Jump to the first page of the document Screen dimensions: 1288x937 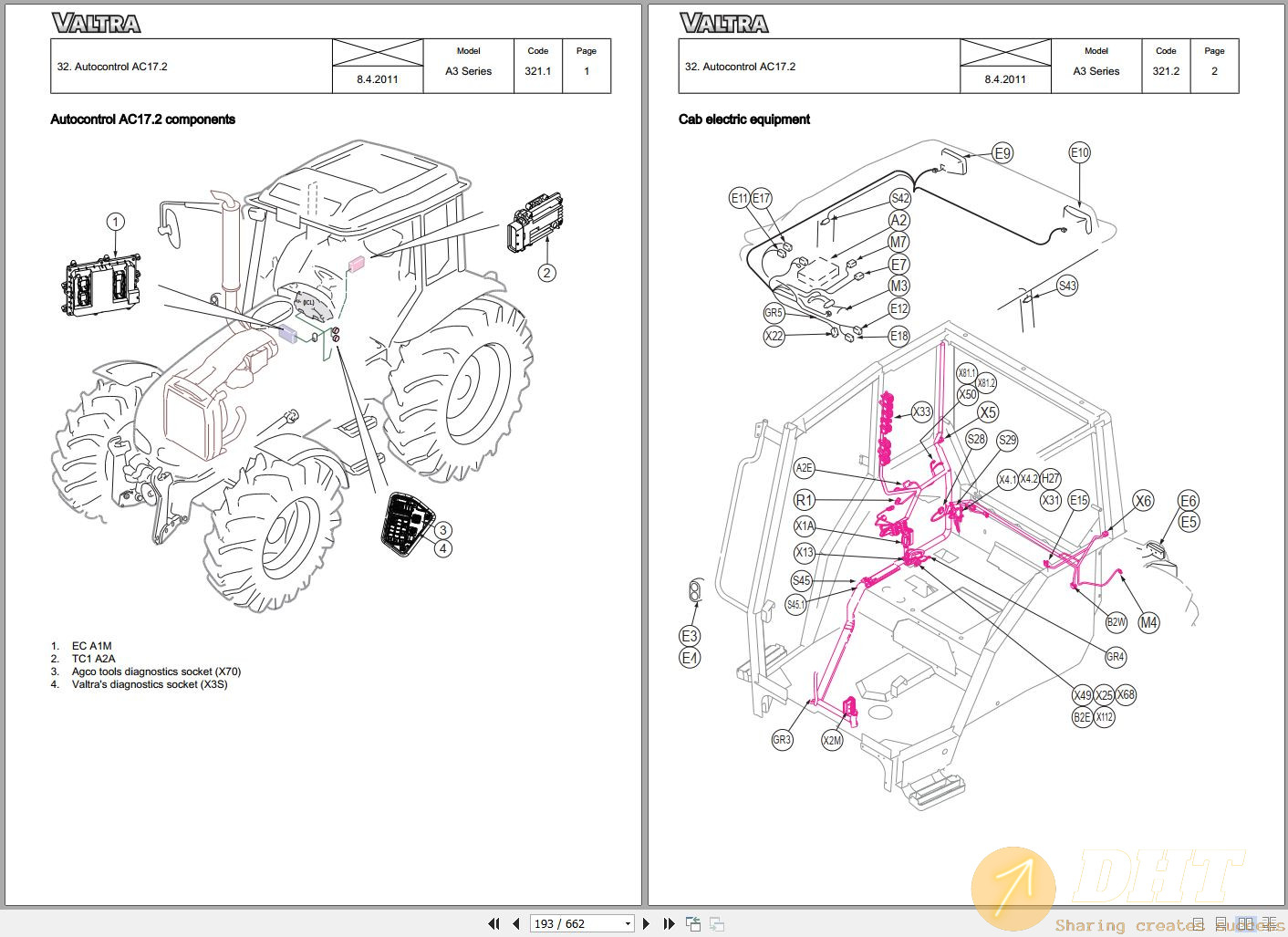(x=493, y=923)
